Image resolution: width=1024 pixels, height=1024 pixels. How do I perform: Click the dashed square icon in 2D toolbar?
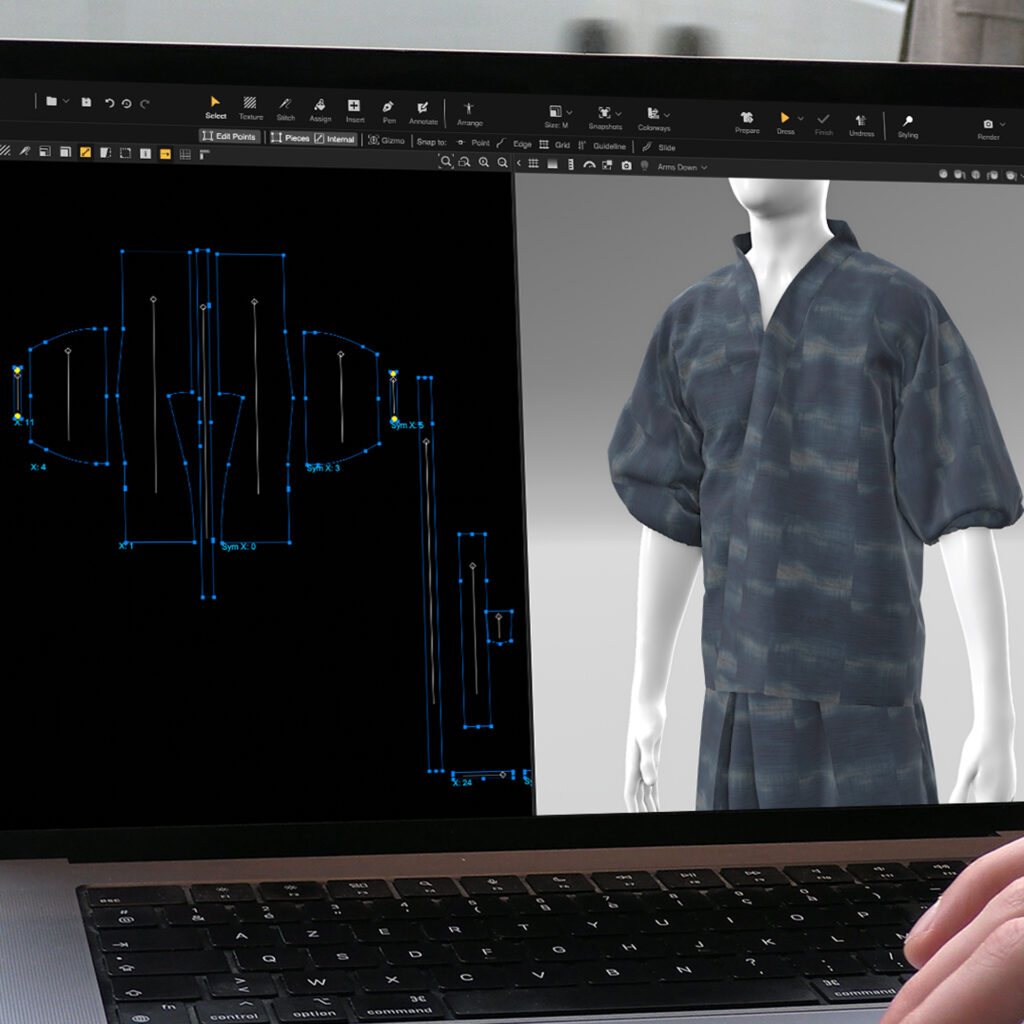pyautogui.click(x=125, y=153)
